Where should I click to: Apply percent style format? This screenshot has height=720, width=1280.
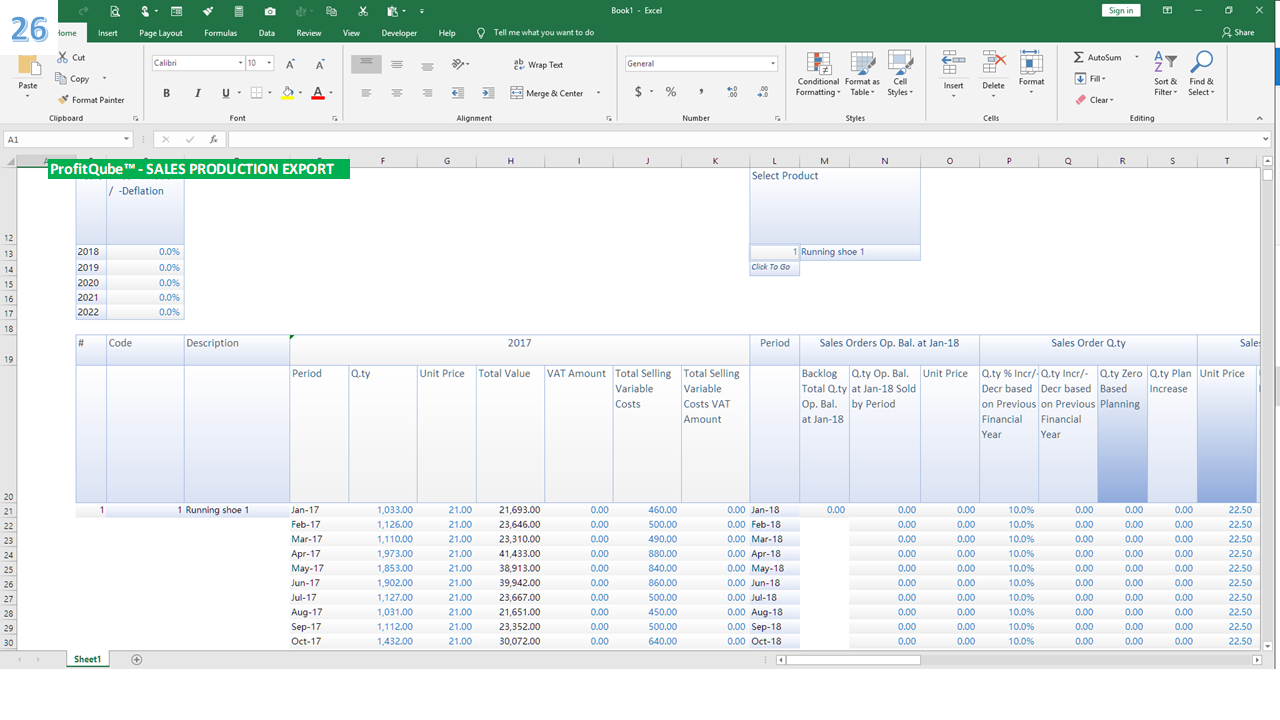[x=671, y=92]
